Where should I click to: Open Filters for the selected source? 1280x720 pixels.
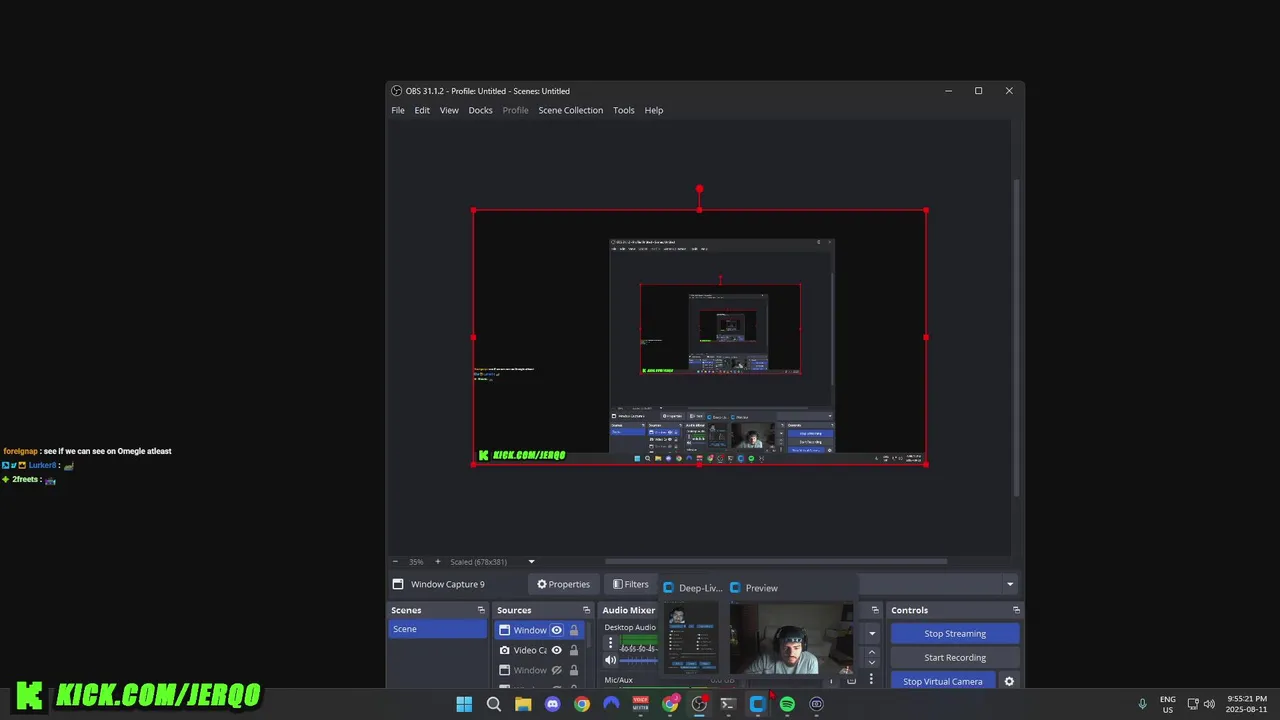tap(630, 584)
